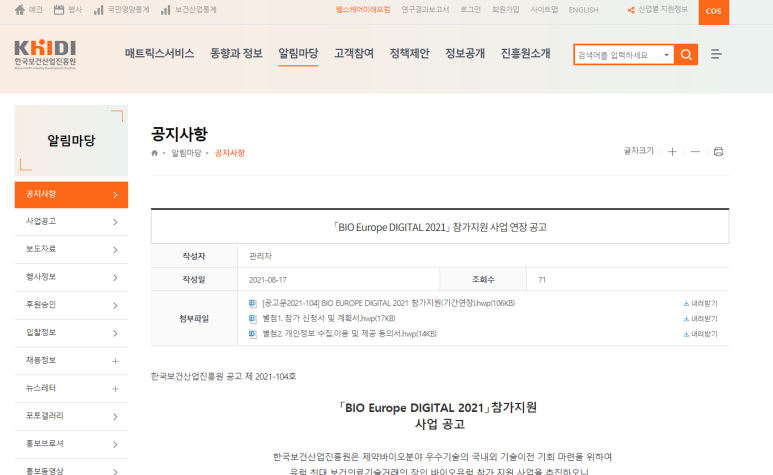Click file icon of 별첨1 attachment
The height and width of the screenshot is (475, 773).
[253, 319]
